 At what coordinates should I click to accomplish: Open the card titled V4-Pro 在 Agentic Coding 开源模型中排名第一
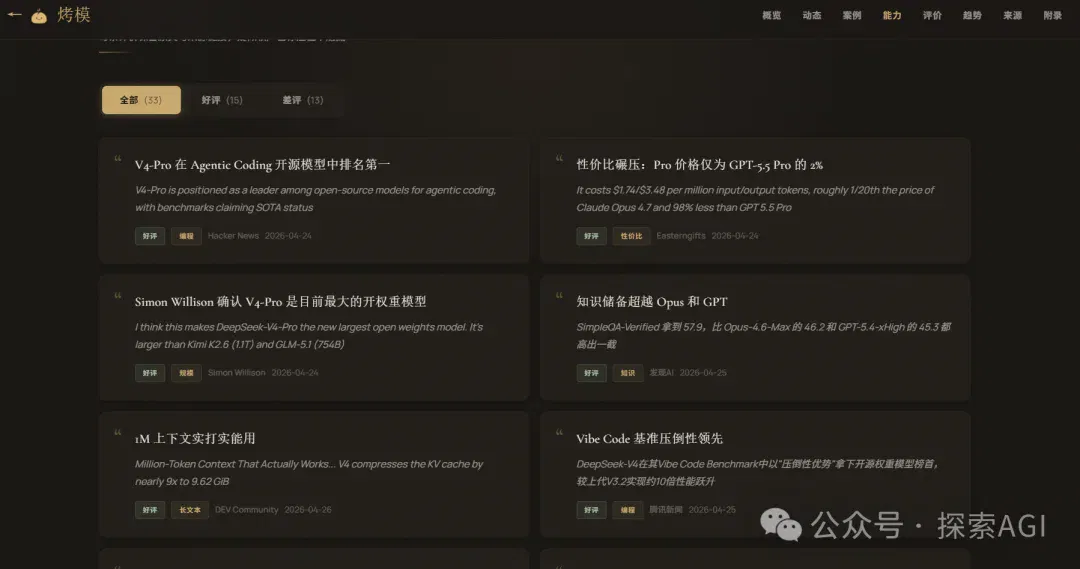(262, 165)
